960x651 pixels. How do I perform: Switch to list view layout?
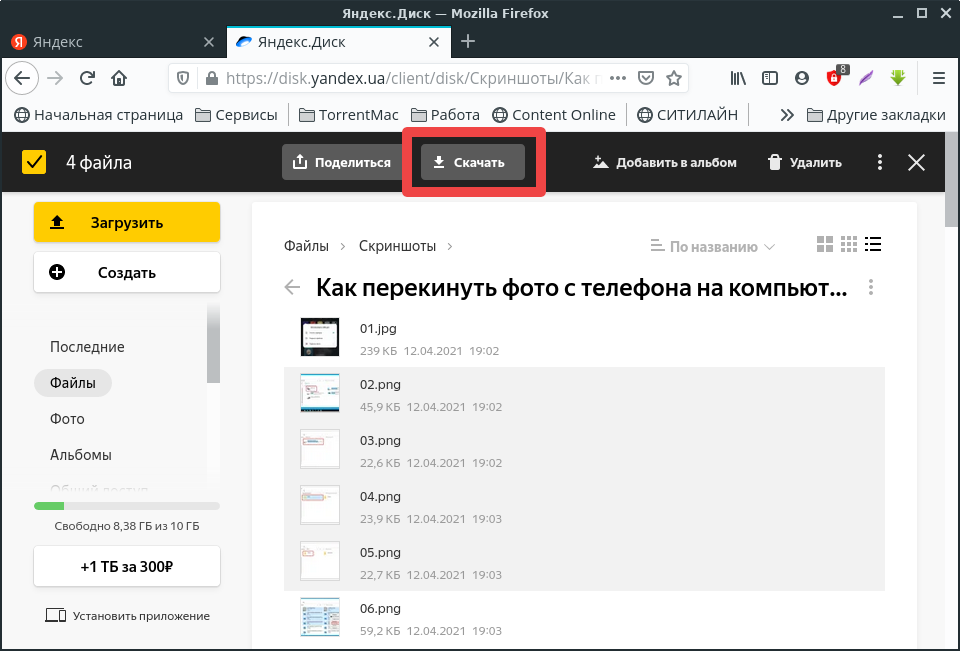click(873, 245)
